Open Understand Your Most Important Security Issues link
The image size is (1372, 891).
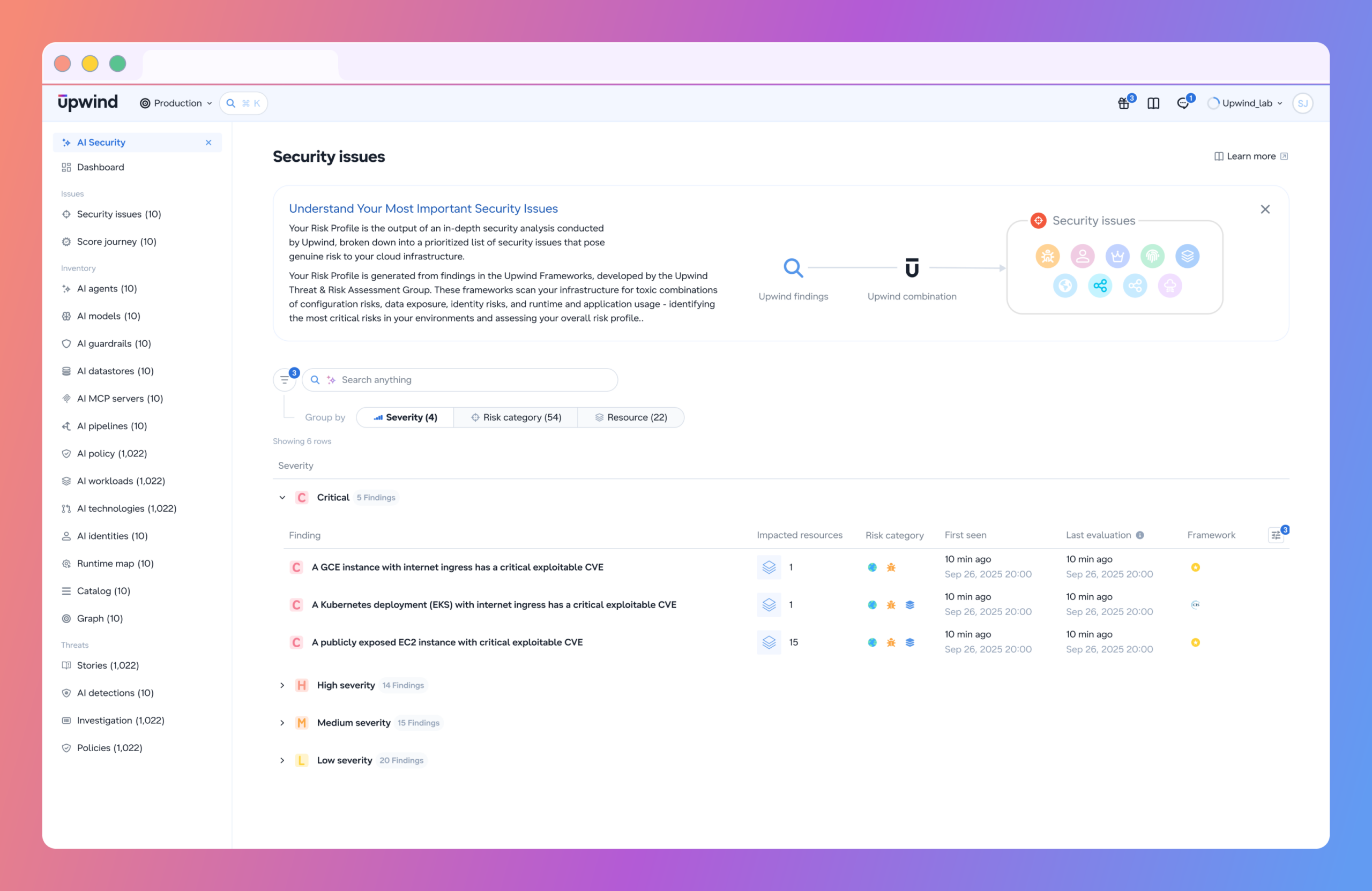[423, 208]
